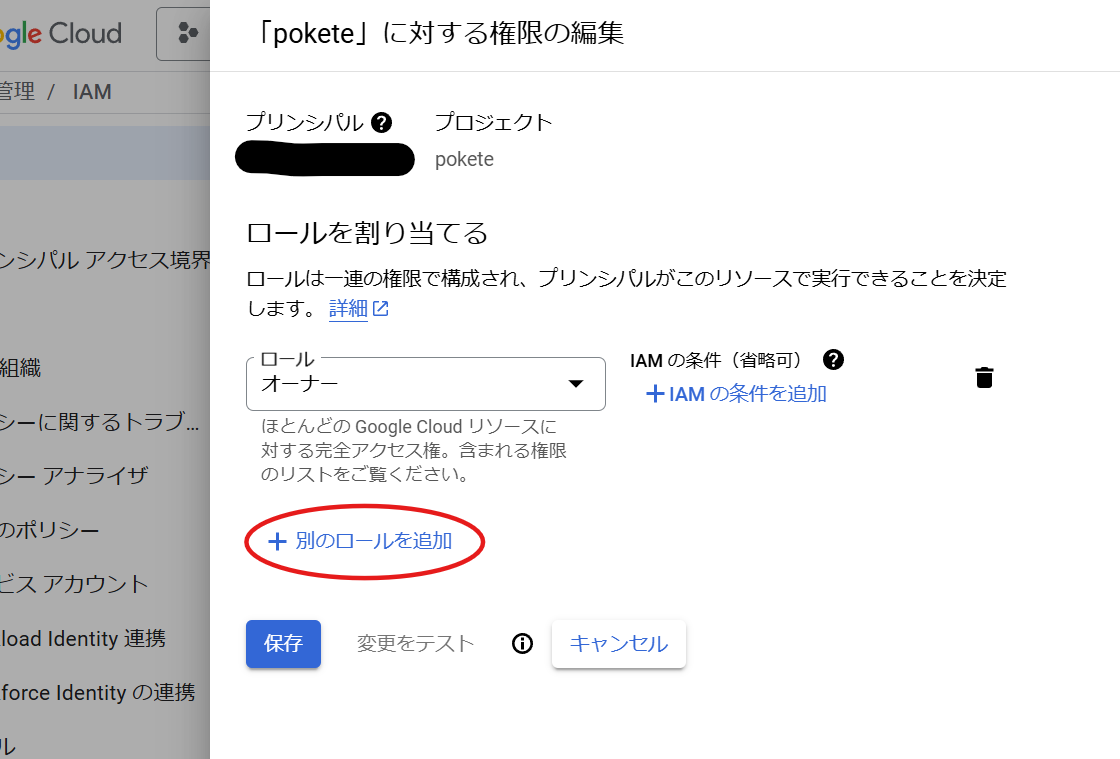Open ポリシー アナライザ in the sidebar
The height and width of the screenshot is (759, 1120).
[74, 476]
